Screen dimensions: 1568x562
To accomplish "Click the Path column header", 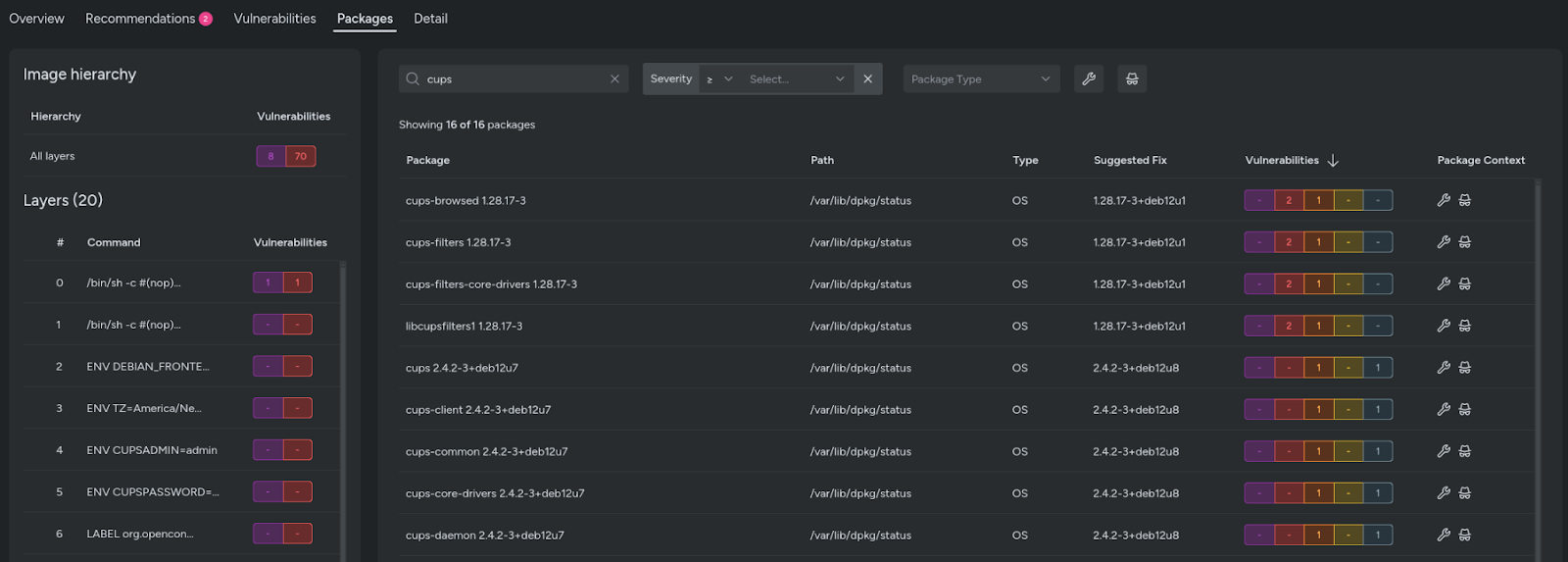I will (822, 160).
